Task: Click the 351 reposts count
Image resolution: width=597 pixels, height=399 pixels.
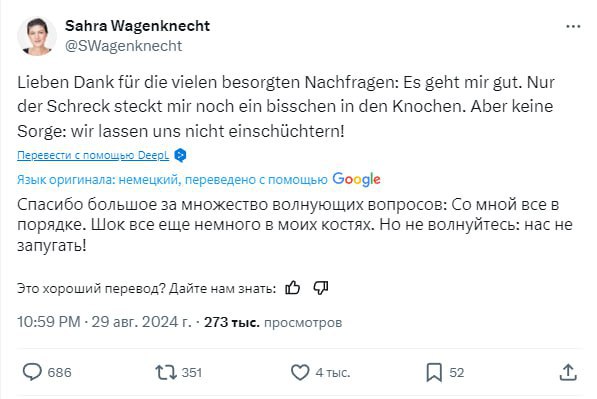Action: [x=192, y=372]
